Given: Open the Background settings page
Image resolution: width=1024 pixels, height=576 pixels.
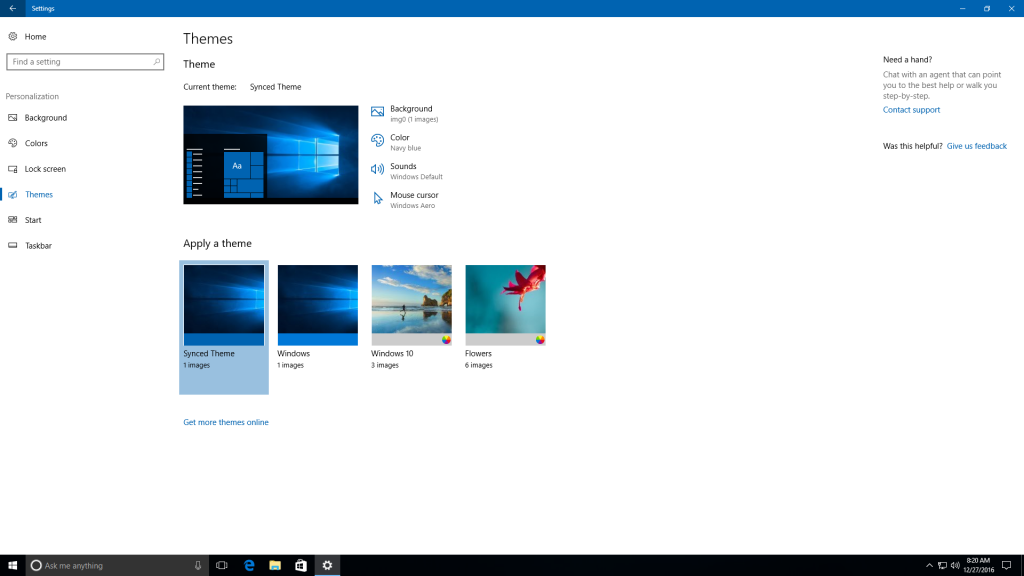Looking at the screenshot, I should (x=45, y=118).
